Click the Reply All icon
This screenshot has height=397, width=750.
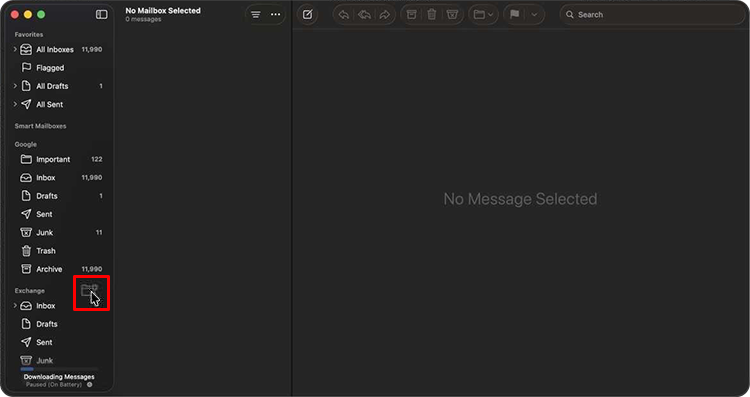[364, 14]
